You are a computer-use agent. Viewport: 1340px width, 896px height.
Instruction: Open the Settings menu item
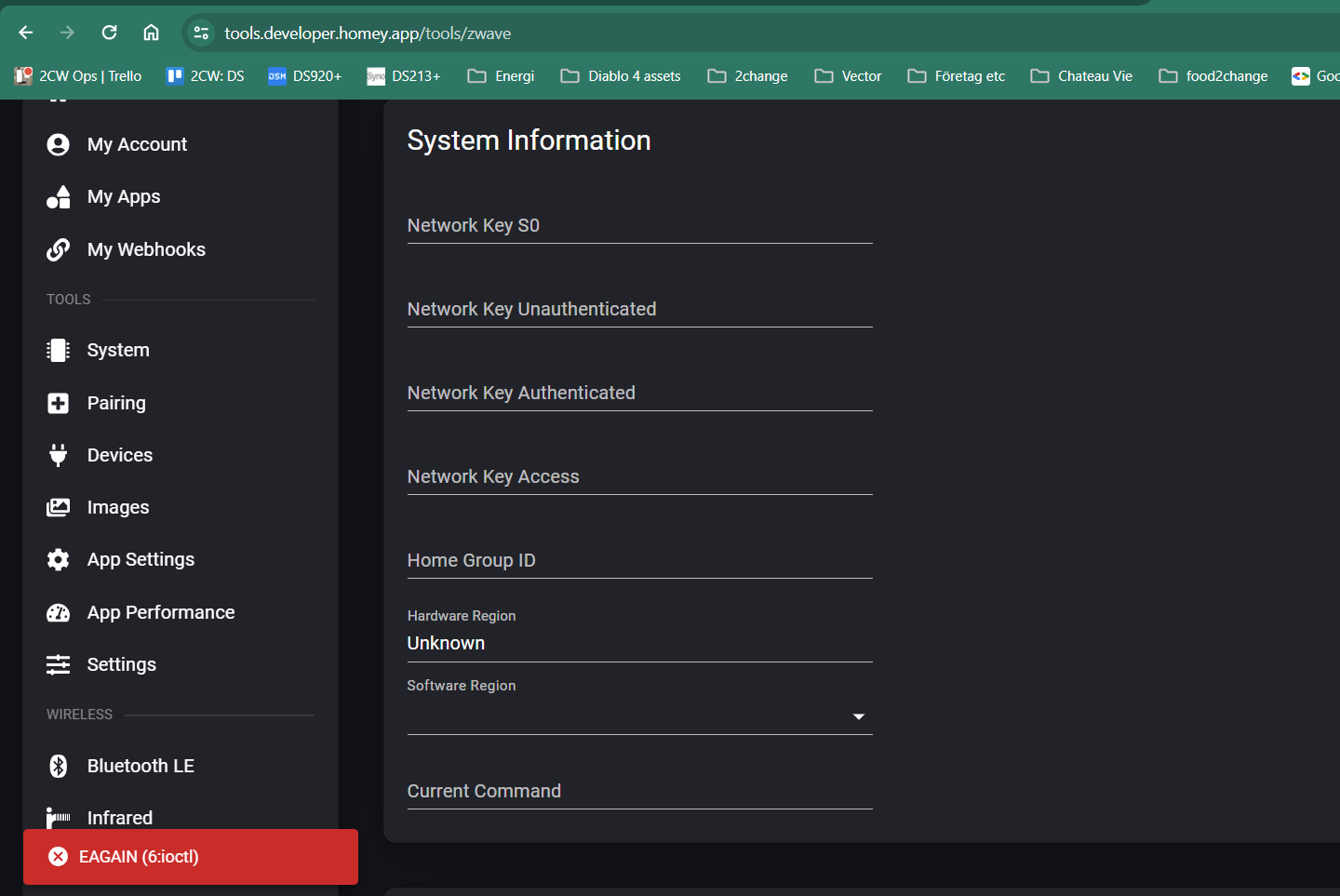click(121, 664)
